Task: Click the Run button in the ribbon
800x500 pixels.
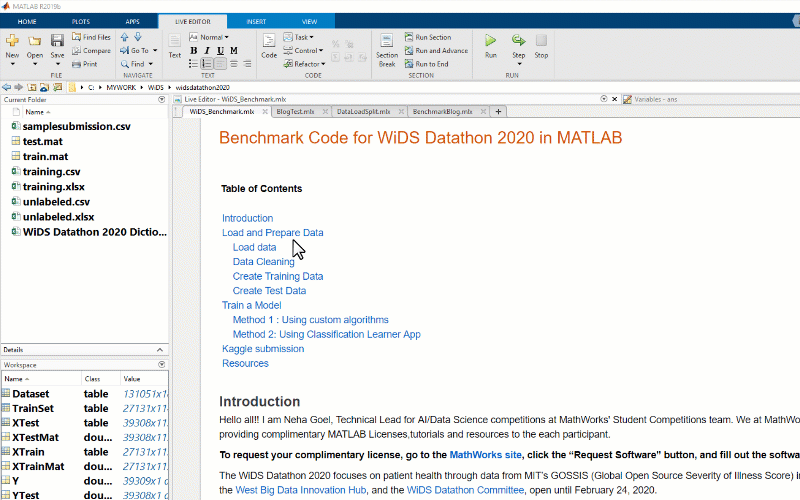Action: 490,45
